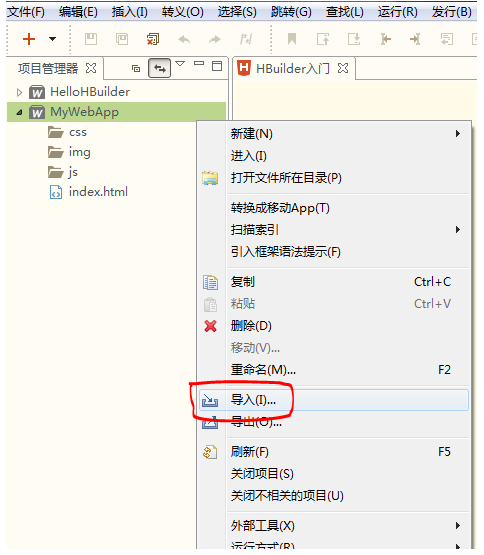Open the project manager view menu triangle

[180, 64]
